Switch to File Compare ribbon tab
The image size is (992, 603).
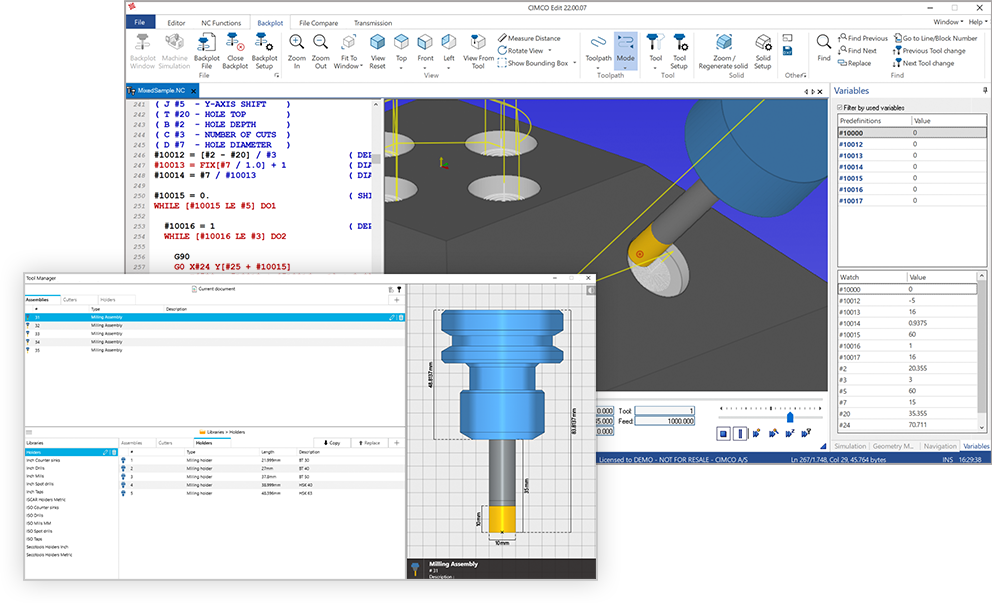click(318, 23)
